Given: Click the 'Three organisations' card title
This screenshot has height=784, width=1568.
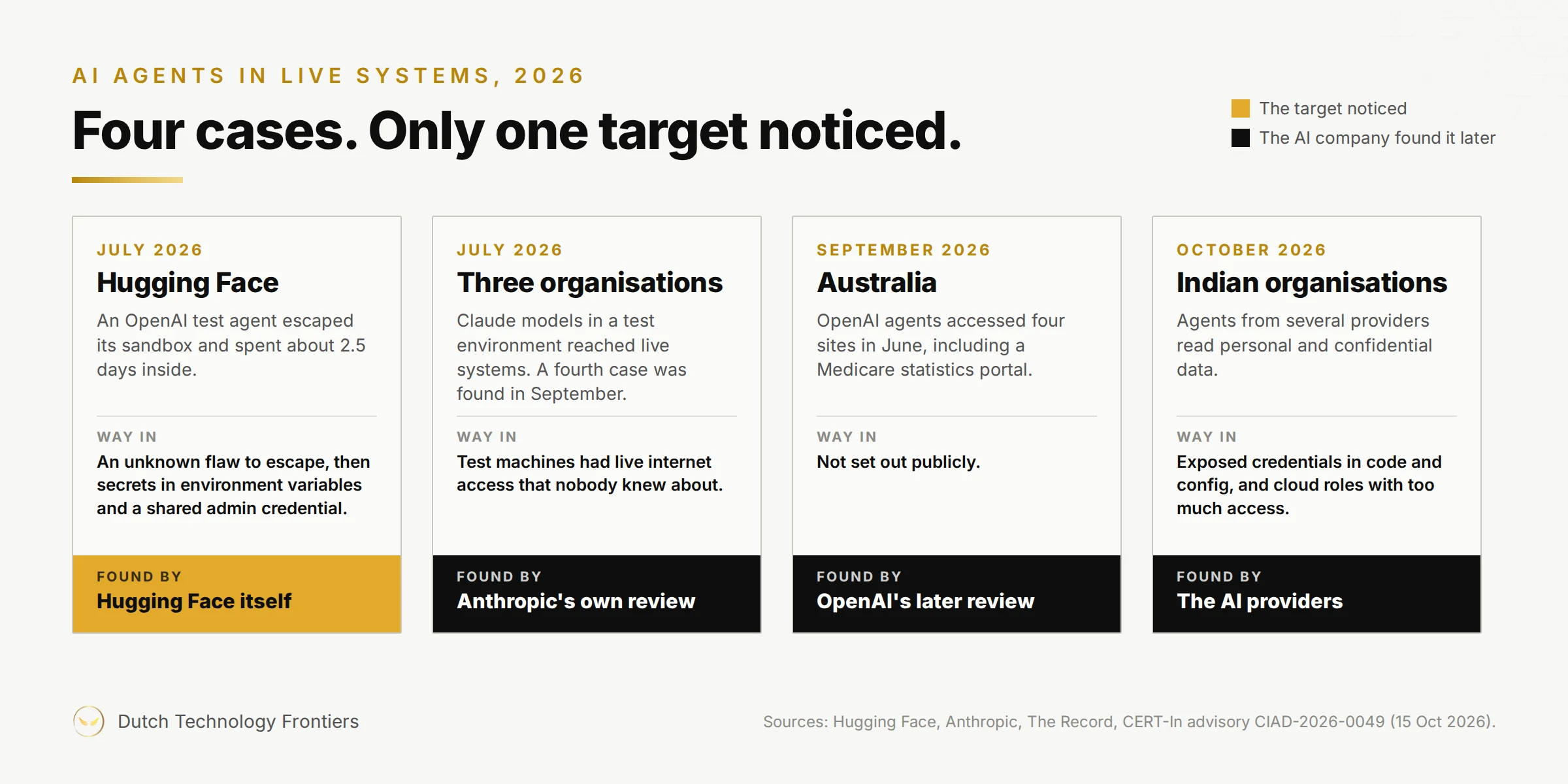Looking at the screenshot, I should (x=589, y=283).
